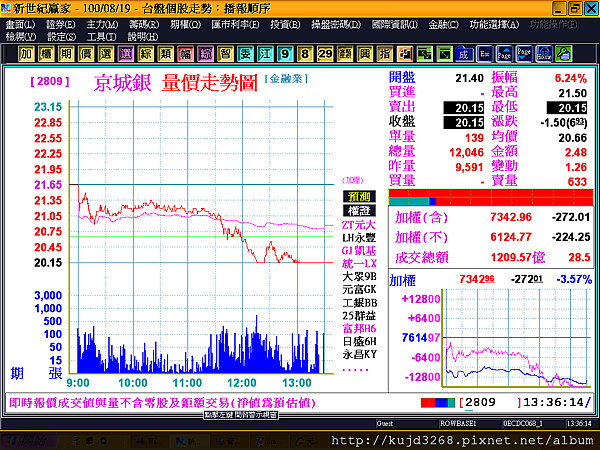Select 日盛6H in the warrant list
600x450 pixels.
(x=359, y=341)
